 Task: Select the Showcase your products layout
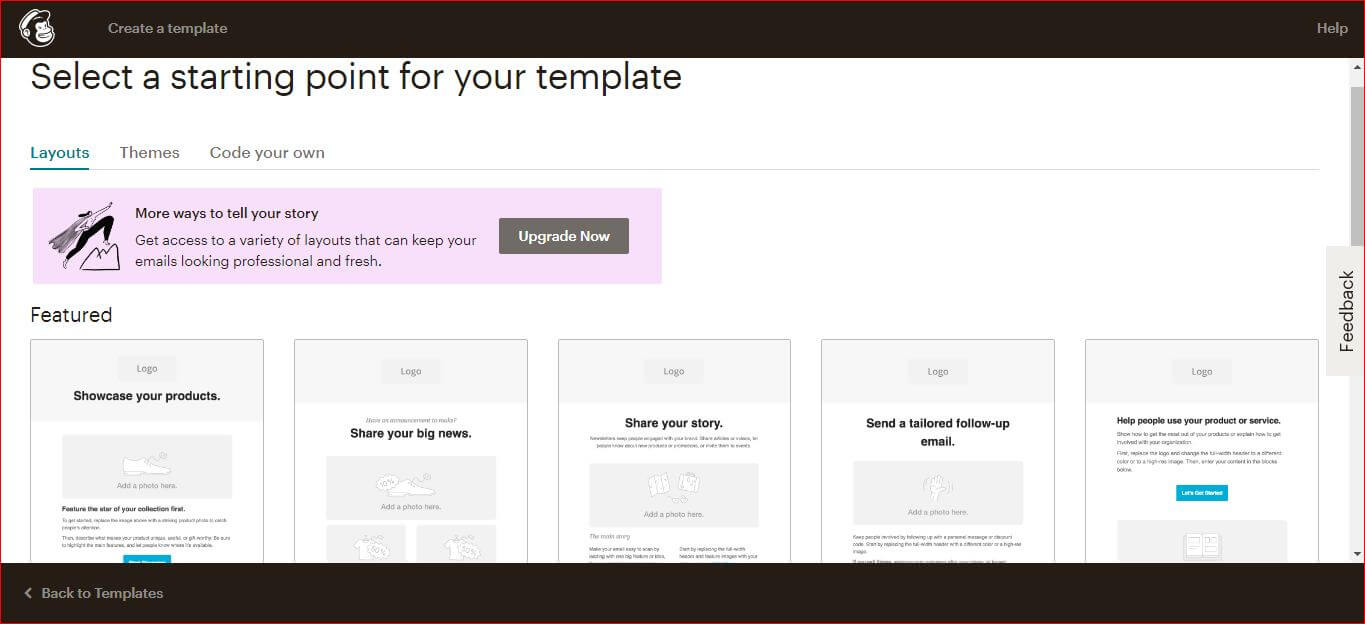coord(147,451)
